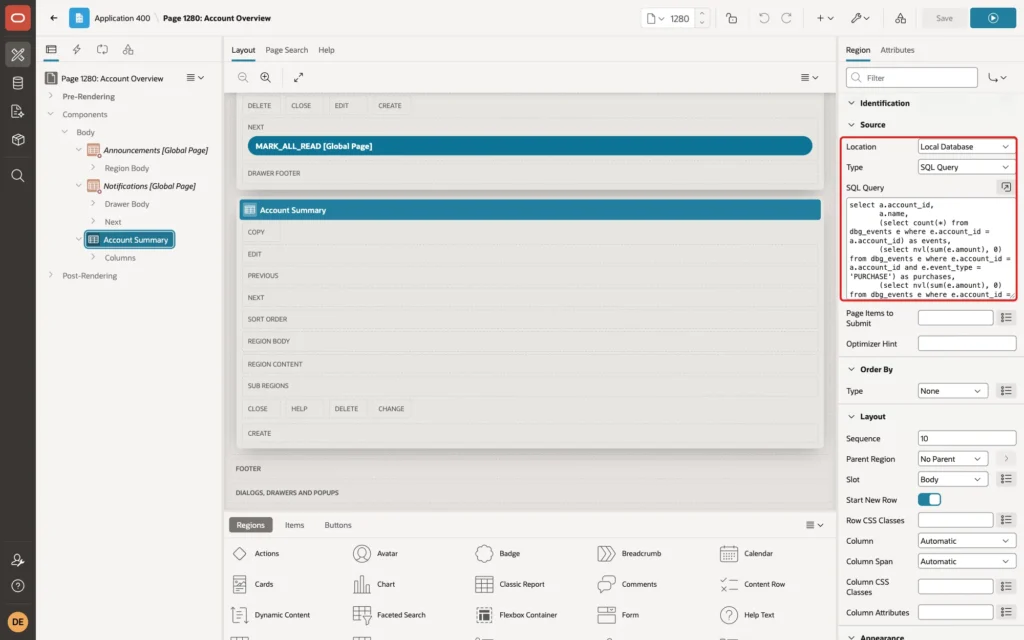The image size is (1024, 640).
Task: Open Page Items to Submit picker icon
Action: pos(1006,317)
